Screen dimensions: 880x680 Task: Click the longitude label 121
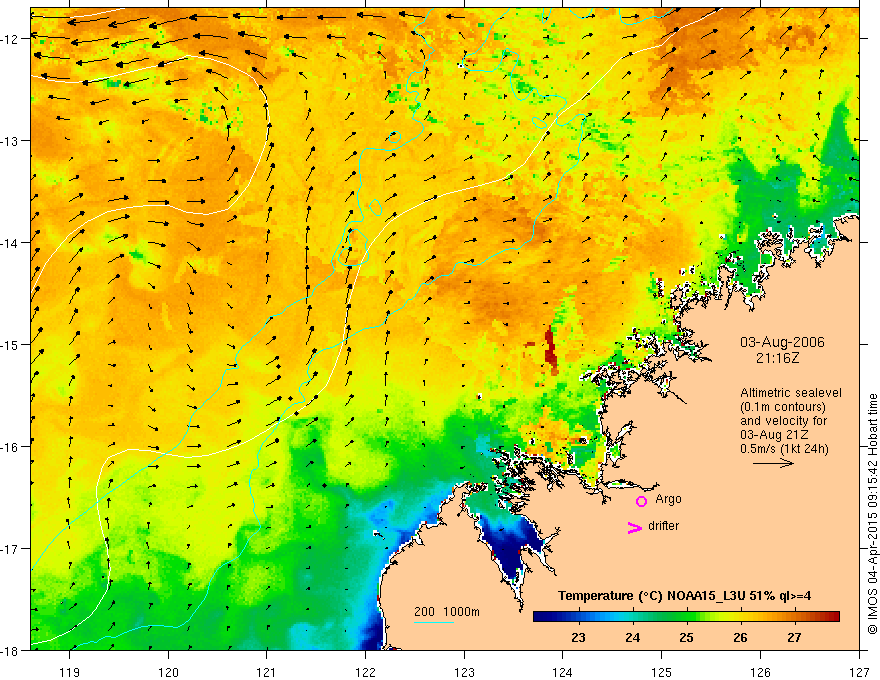[267, 673]
